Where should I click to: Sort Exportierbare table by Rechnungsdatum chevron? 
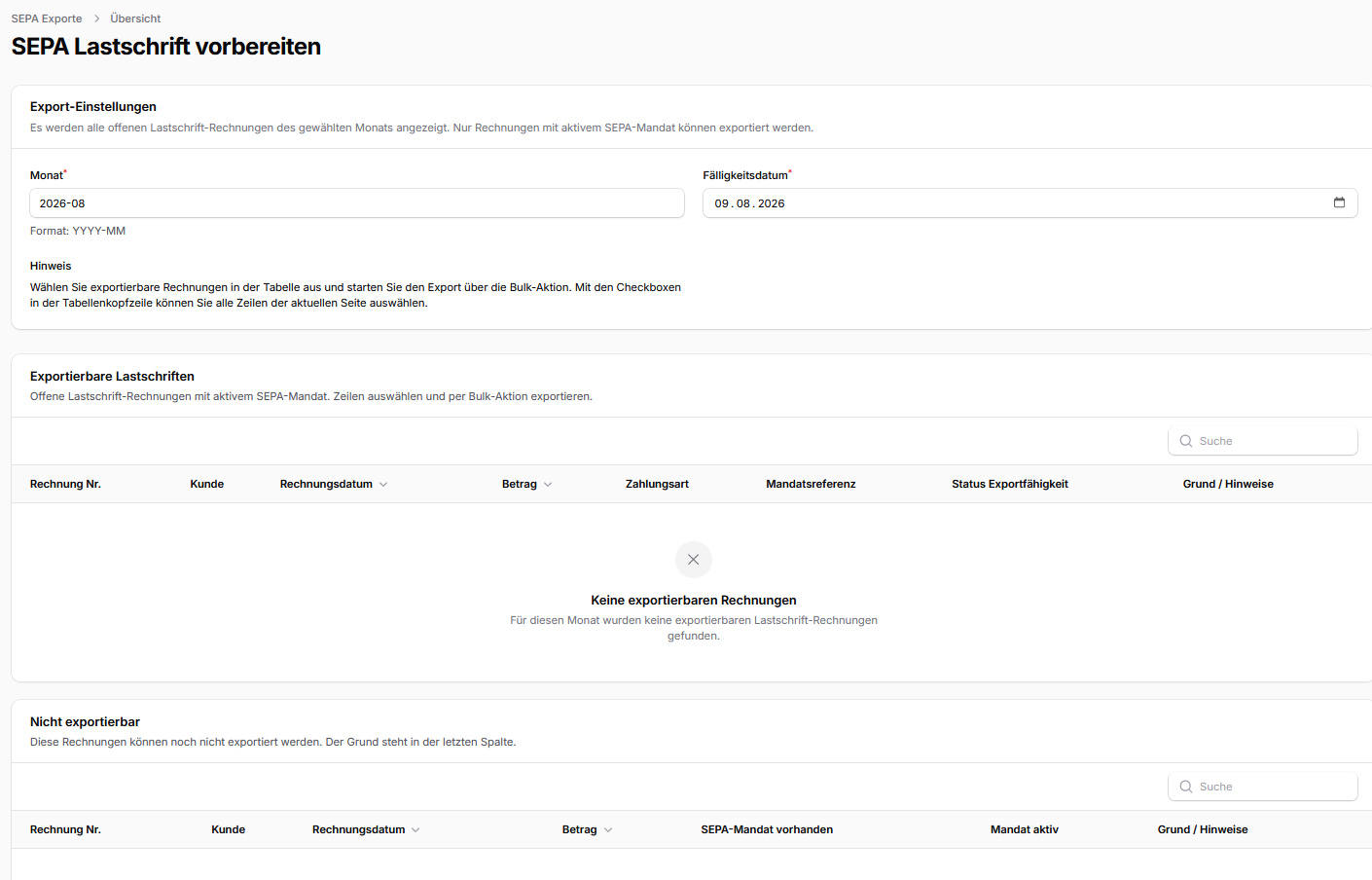(383, 484)
